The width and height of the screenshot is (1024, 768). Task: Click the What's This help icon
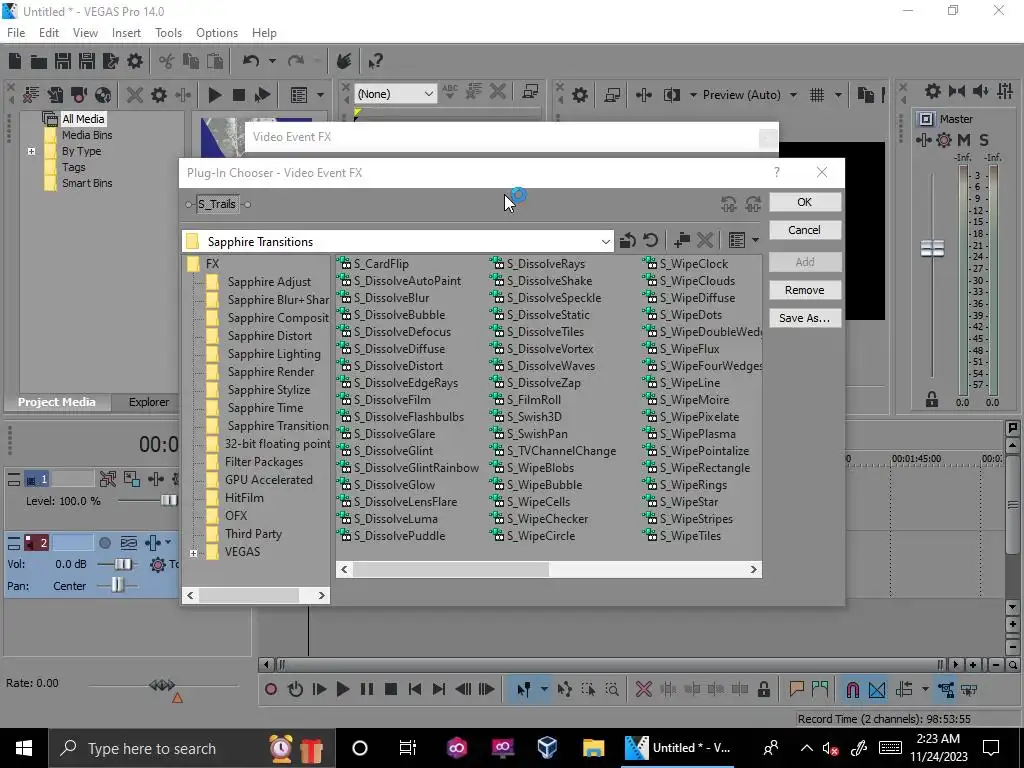[375, 61]
